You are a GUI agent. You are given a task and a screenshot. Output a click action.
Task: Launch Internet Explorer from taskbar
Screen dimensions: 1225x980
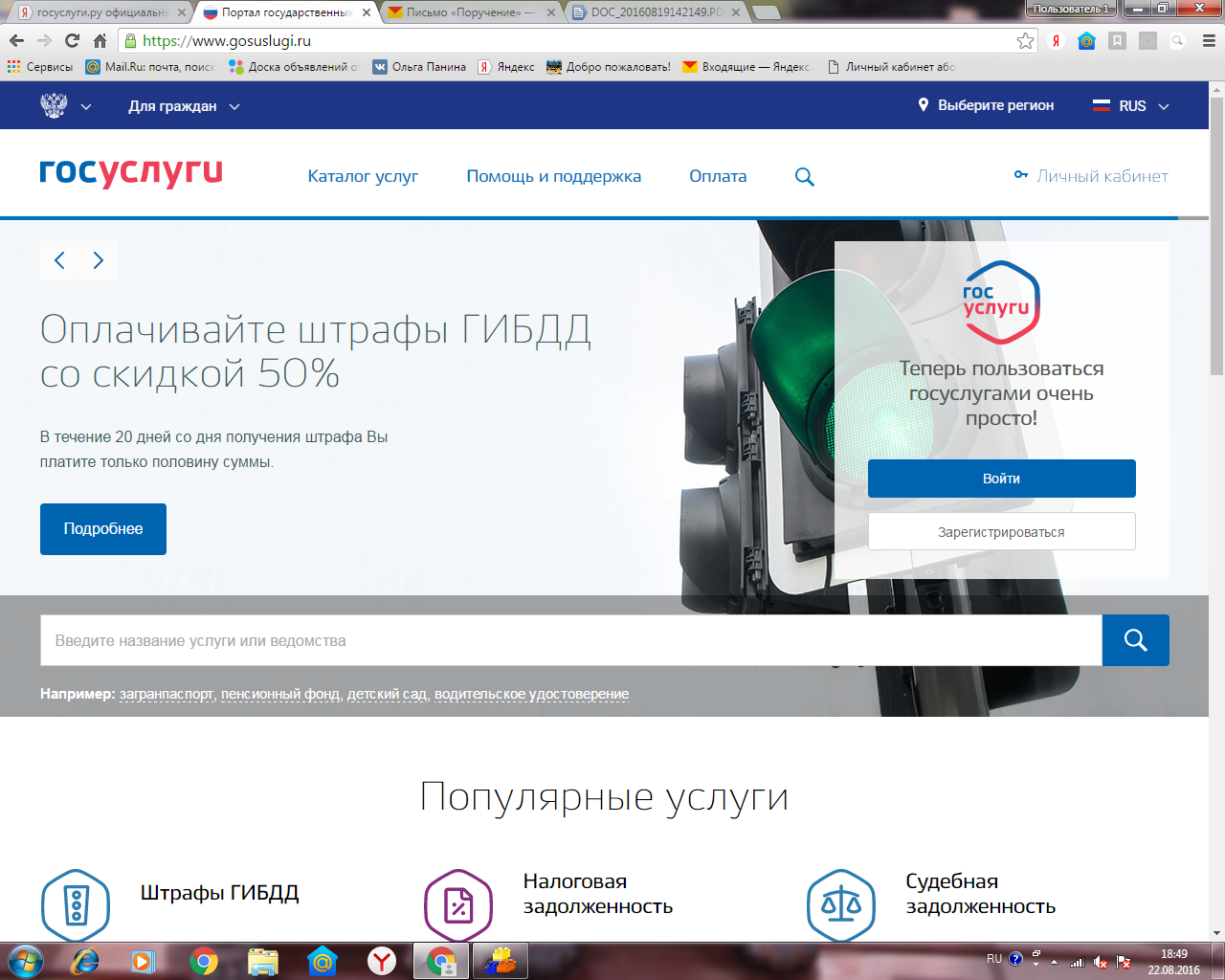84,961
